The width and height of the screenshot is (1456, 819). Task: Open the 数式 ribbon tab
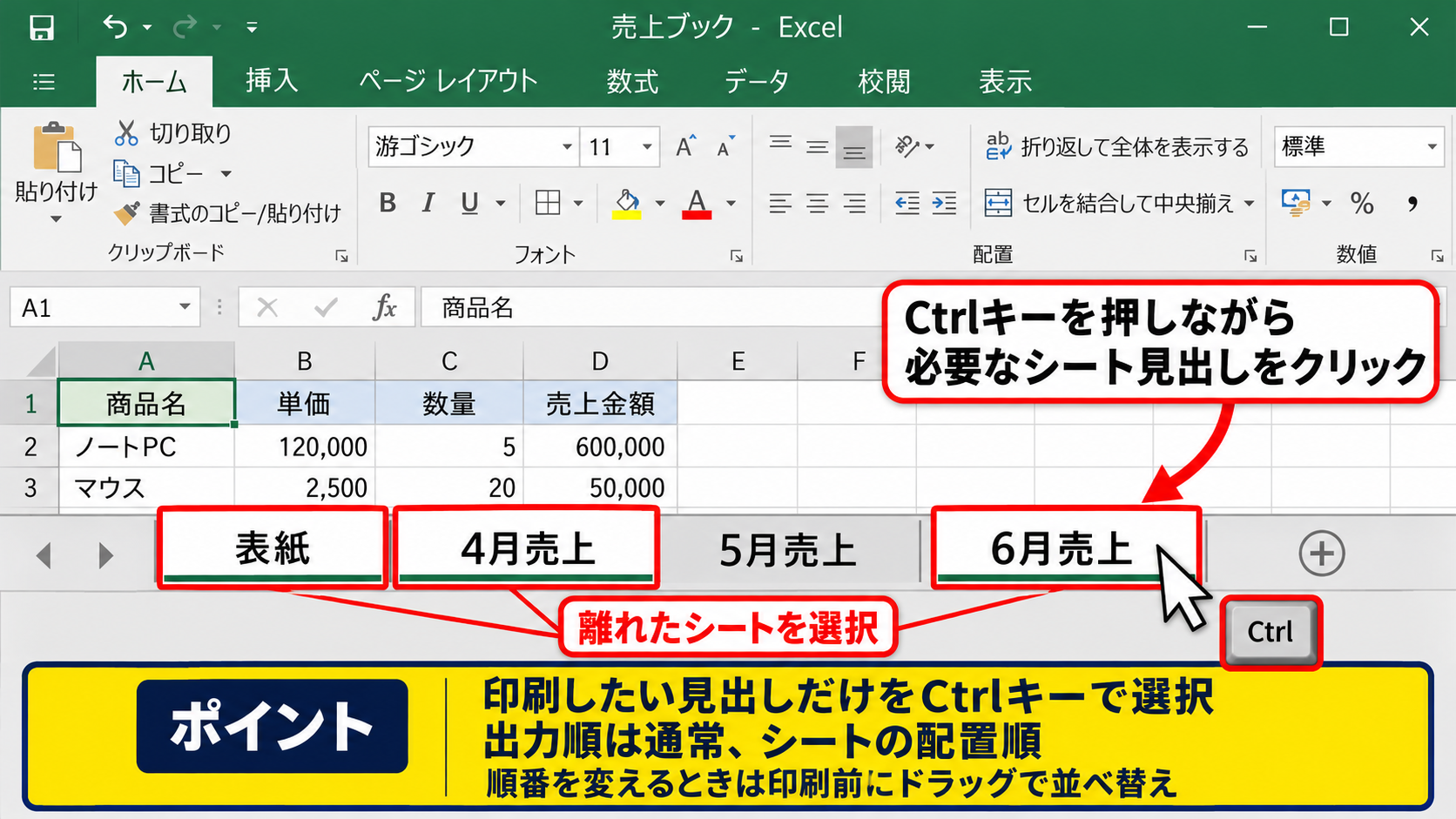(632, 81)
